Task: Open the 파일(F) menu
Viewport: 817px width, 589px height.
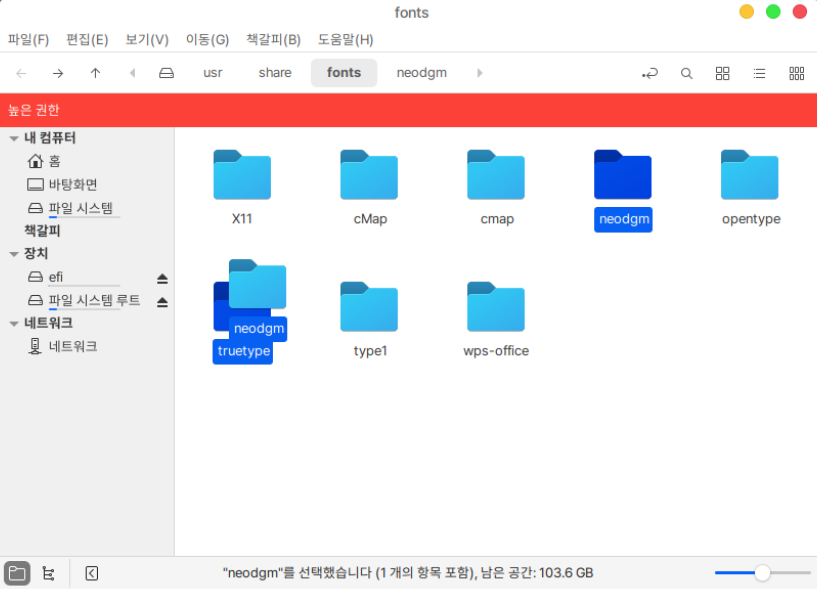Action: pyautogui.click(x=28, y=40)
